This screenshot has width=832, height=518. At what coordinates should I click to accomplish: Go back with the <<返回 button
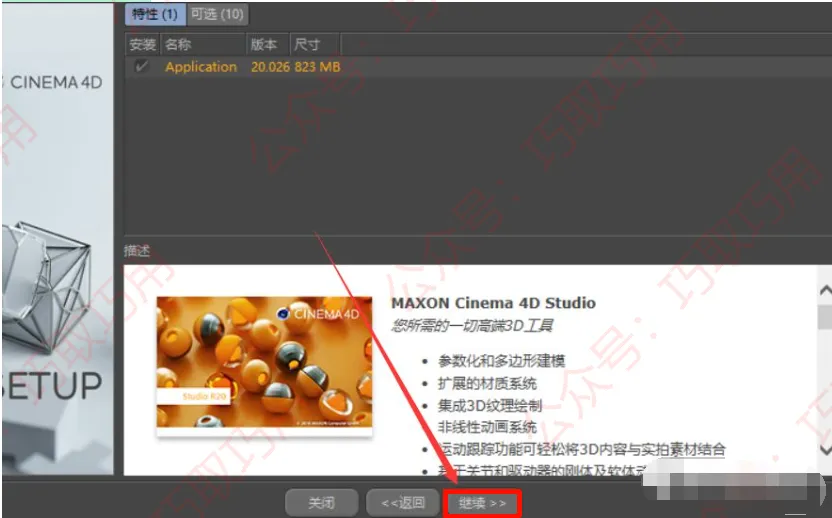(x=403, y=502)
